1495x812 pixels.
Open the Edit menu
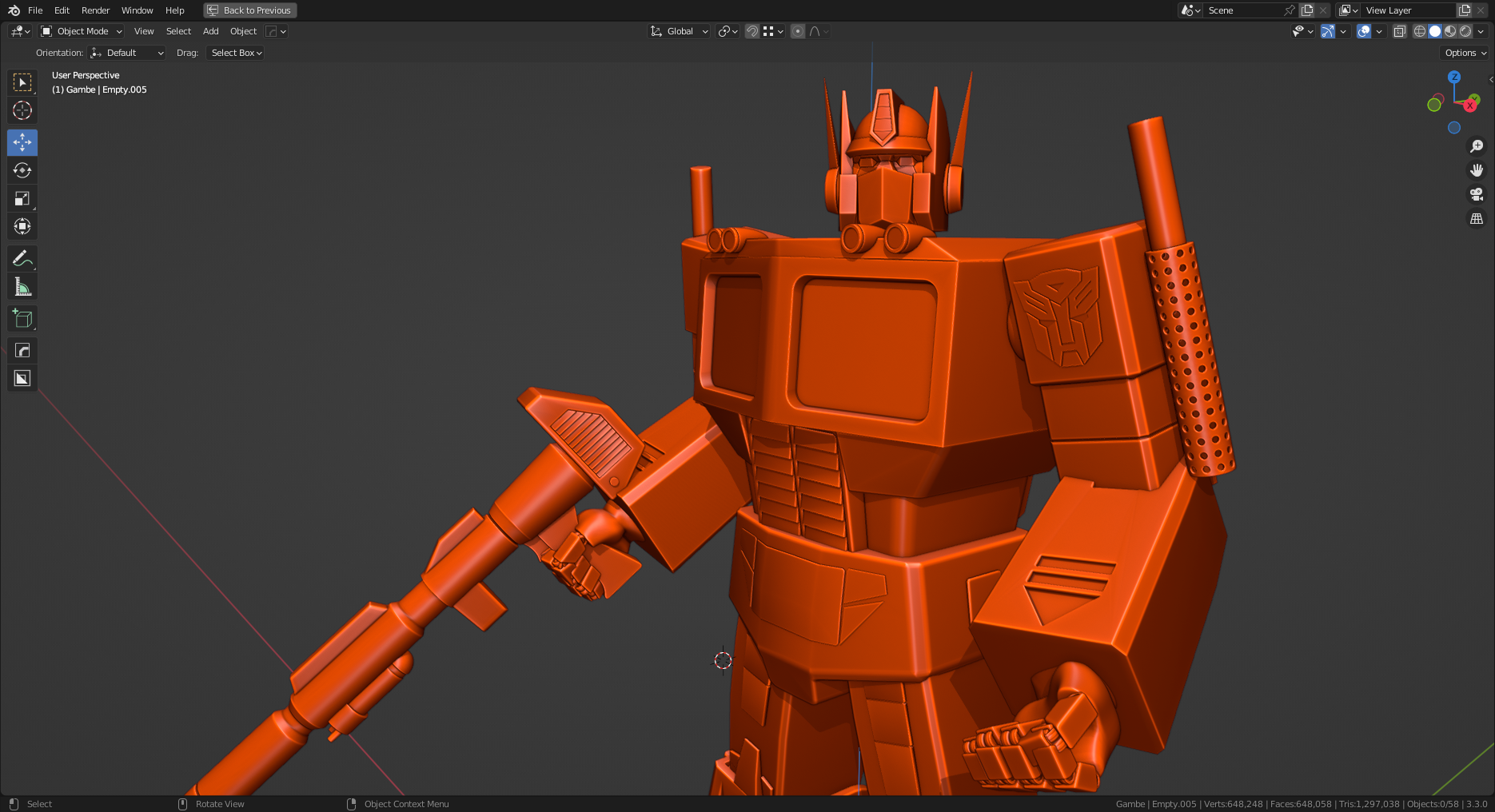tap(62, 10)
